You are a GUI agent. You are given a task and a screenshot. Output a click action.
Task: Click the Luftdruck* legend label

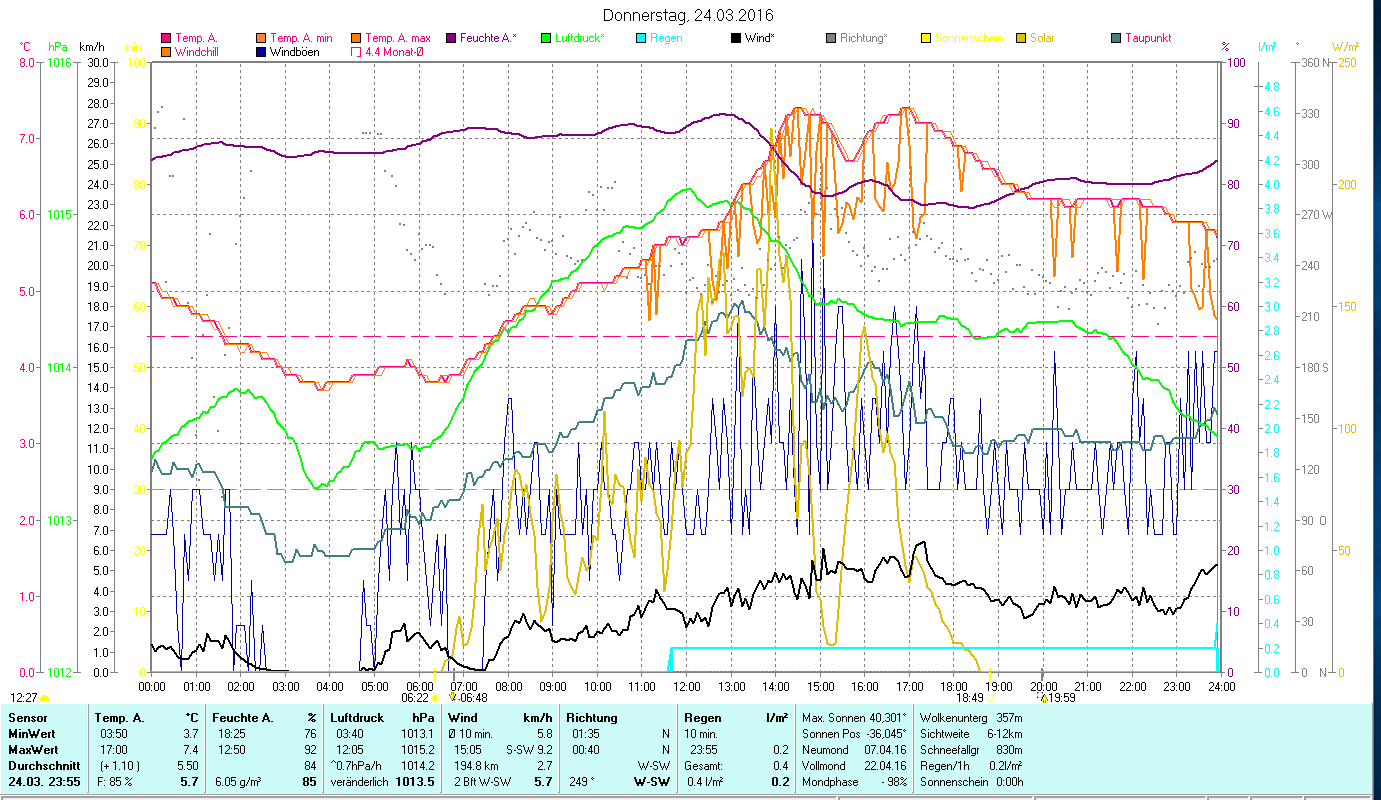[x=580, y=38]
